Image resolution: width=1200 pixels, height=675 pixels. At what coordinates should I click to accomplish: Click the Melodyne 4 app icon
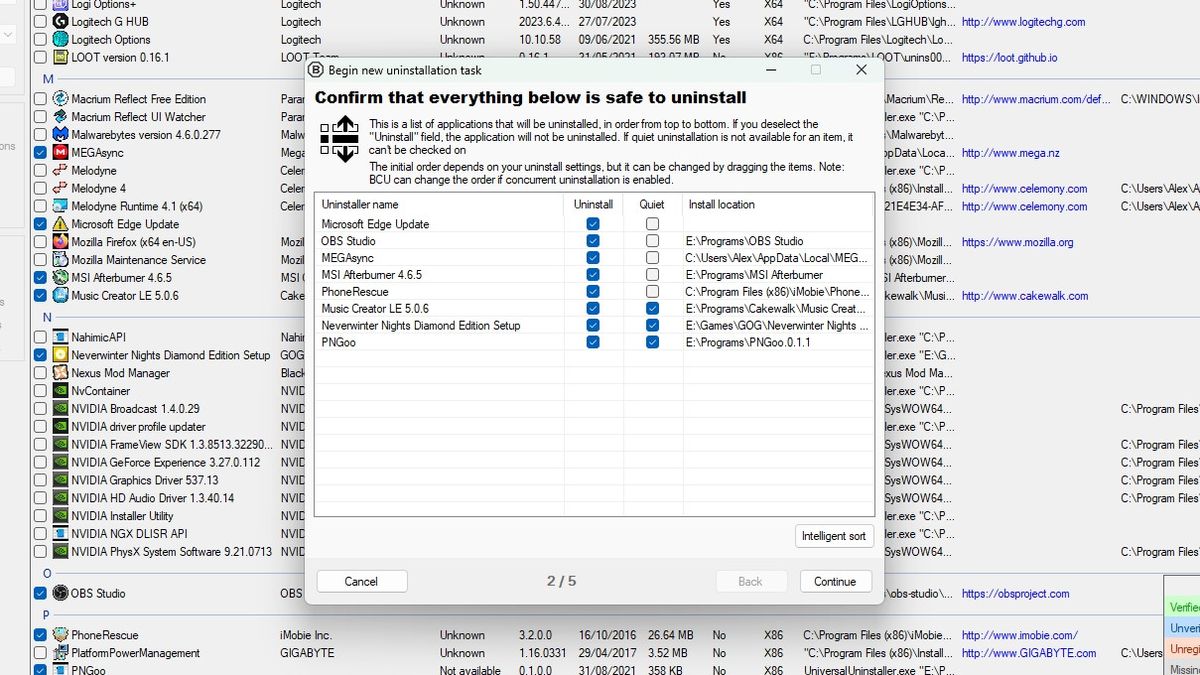(x=58, y=188)
